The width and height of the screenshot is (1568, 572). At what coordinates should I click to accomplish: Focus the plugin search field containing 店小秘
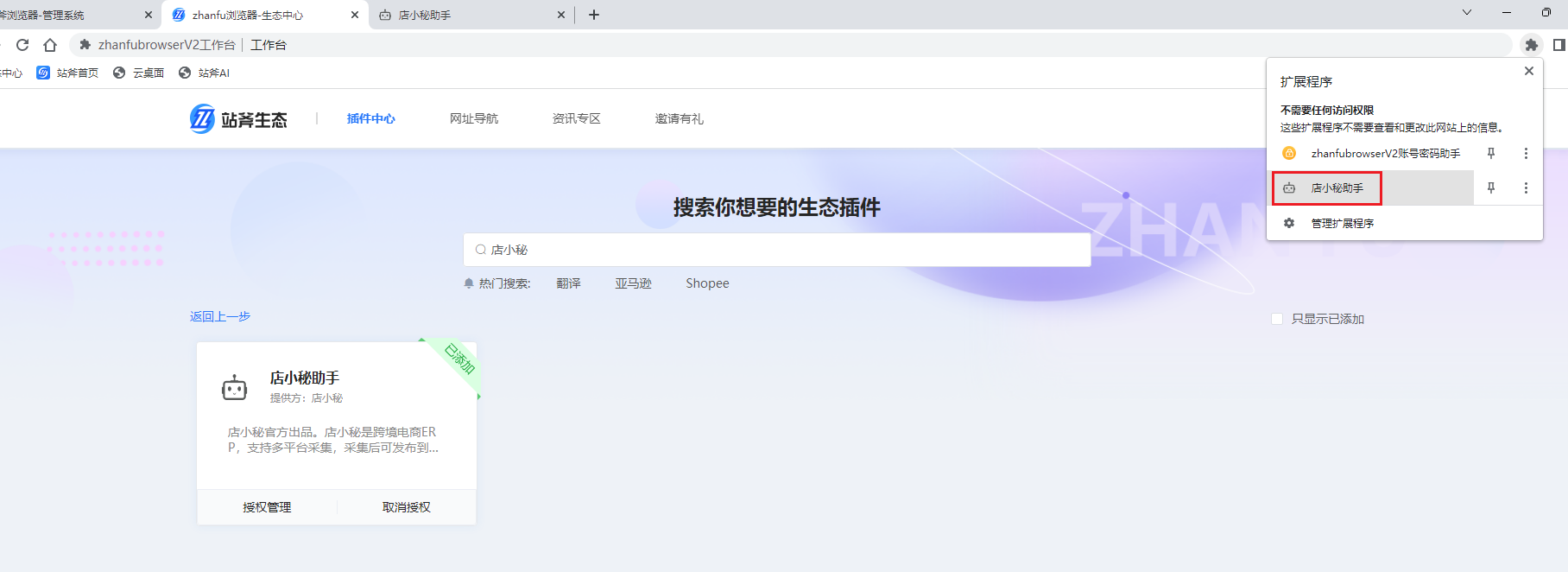777,250
